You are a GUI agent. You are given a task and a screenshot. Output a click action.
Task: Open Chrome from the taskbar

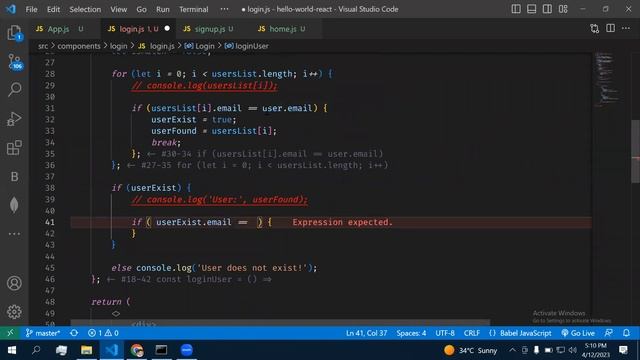coord(137,350)
